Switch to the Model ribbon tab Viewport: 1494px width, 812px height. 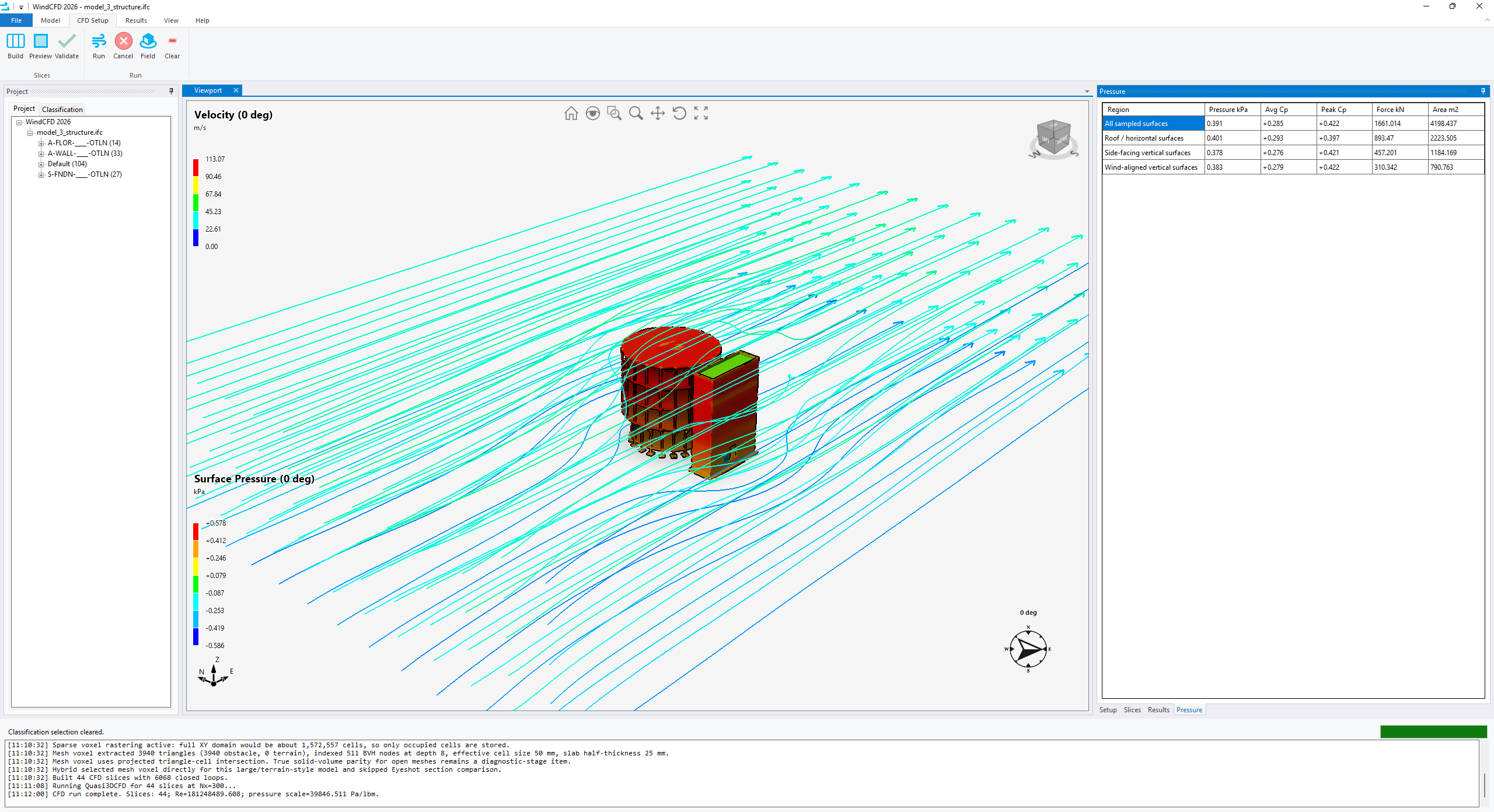[x=50, y=20]
